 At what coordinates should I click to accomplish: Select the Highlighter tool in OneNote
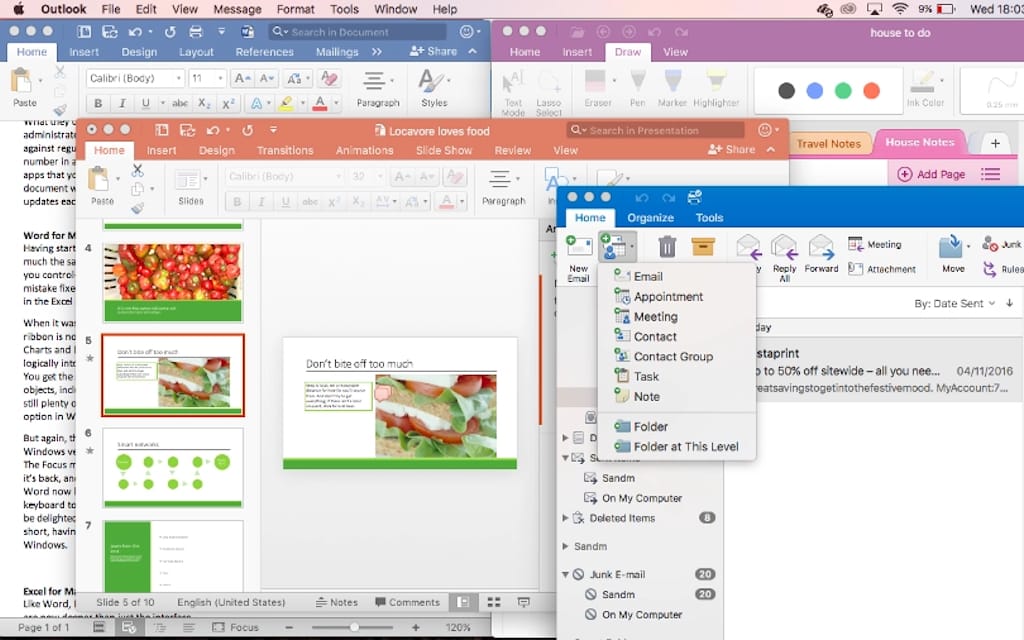pos(716,88)
